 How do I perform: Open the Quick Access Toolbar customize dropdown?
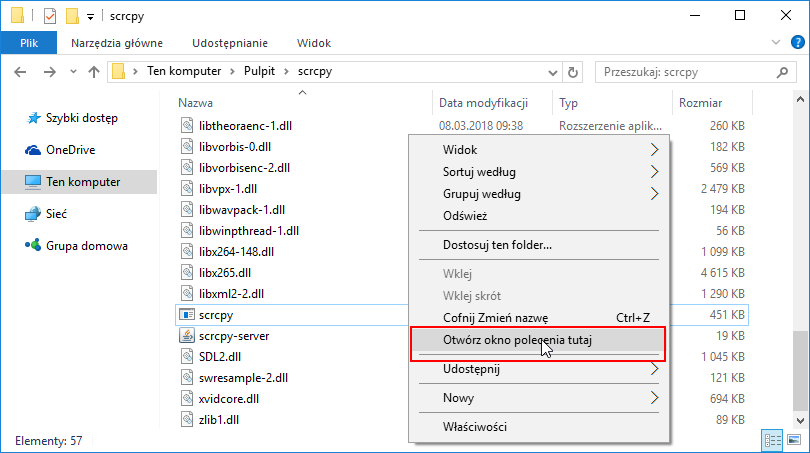pos(90,17)
